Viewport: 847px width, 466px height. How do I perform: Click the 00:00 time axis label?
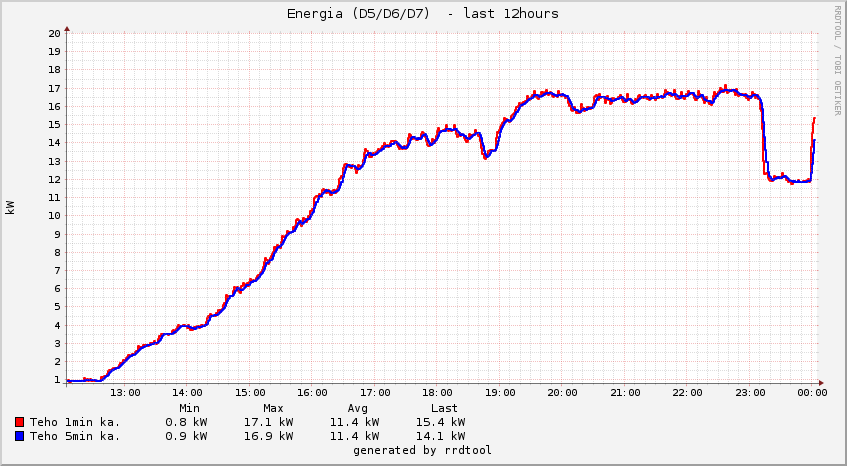click(812, 393)
